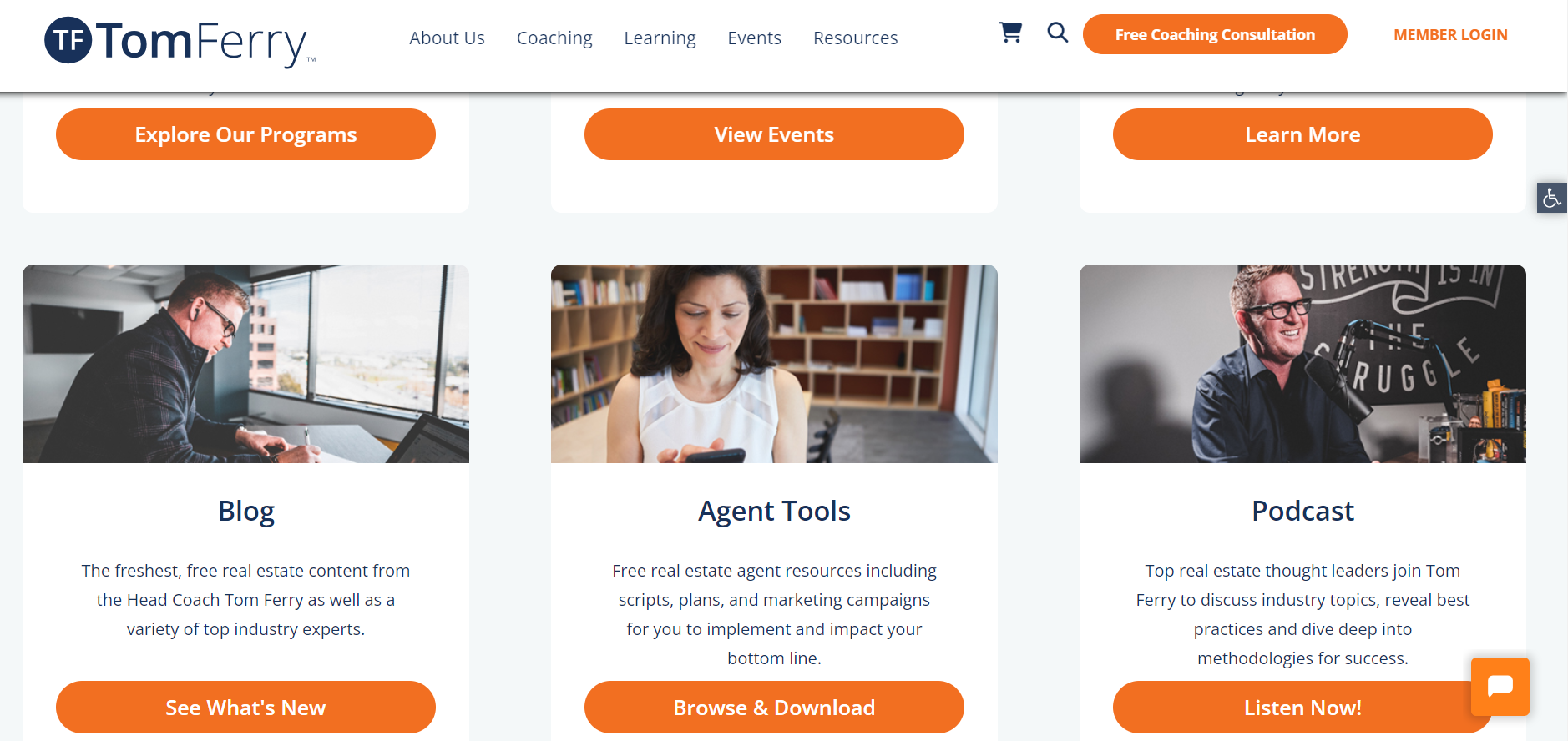Expand the Learning navigation menu
The height and width of the screenshot is (741, 1568).
tap(660, 38)
